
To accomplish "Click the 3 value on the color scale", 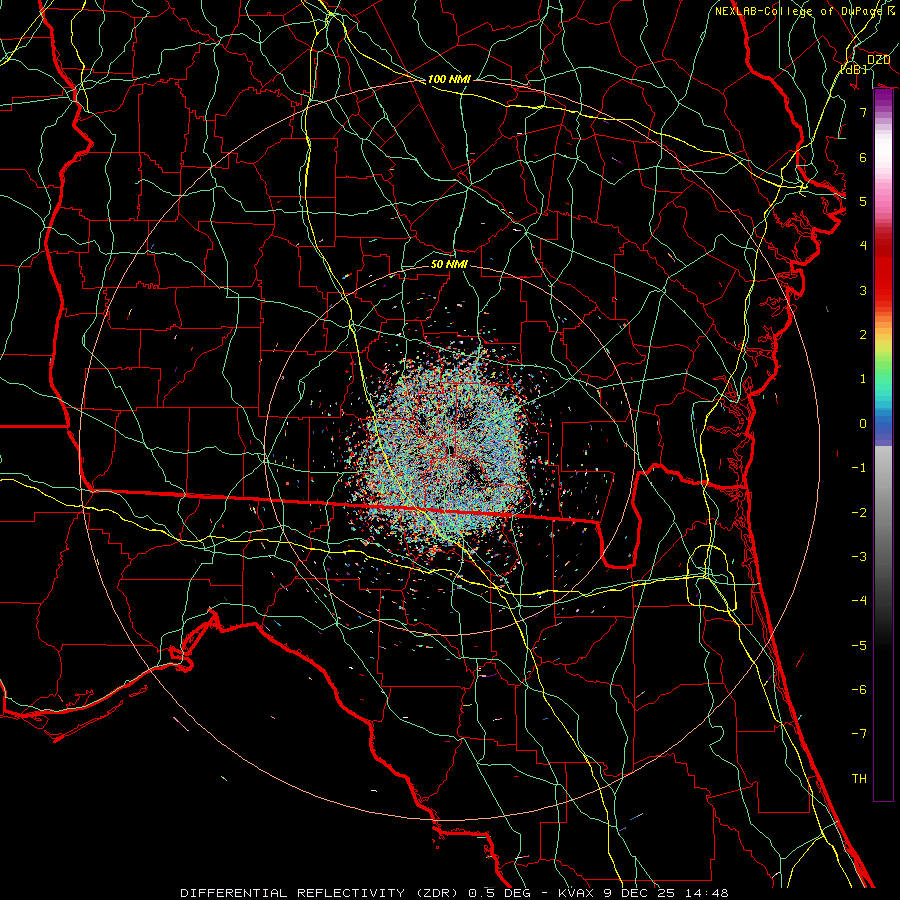I will [863, 290].
